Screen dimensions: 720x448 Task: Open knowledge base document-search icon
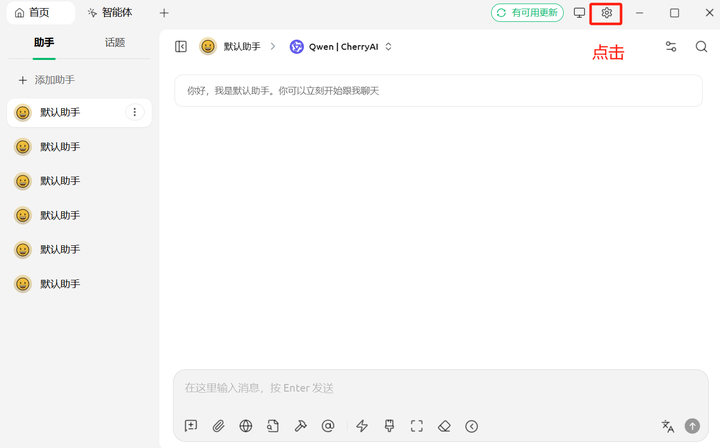pyautogui.click(x=273, y=426)
